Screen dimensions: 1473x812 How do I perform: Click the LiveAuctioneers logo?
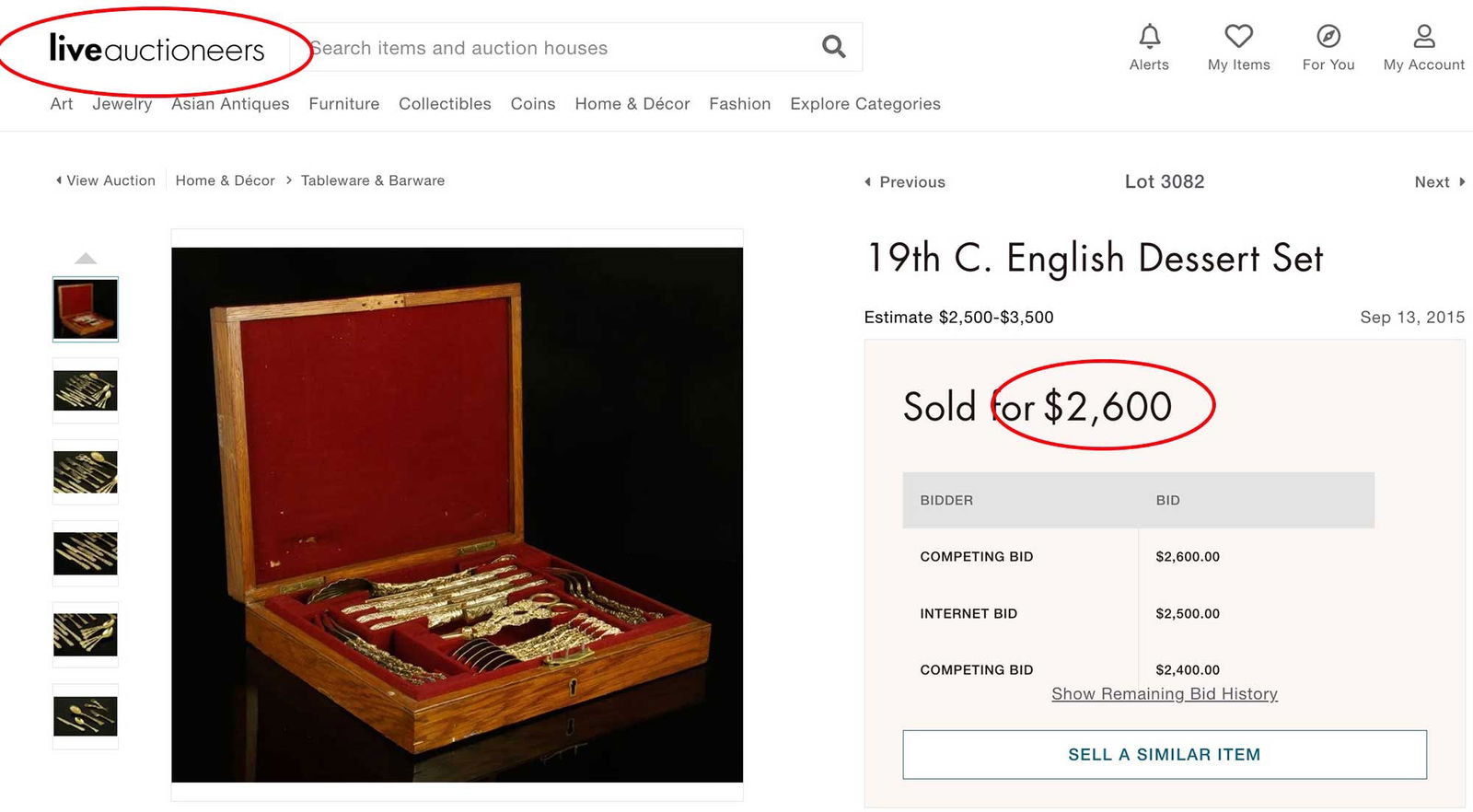click(156, 48)
